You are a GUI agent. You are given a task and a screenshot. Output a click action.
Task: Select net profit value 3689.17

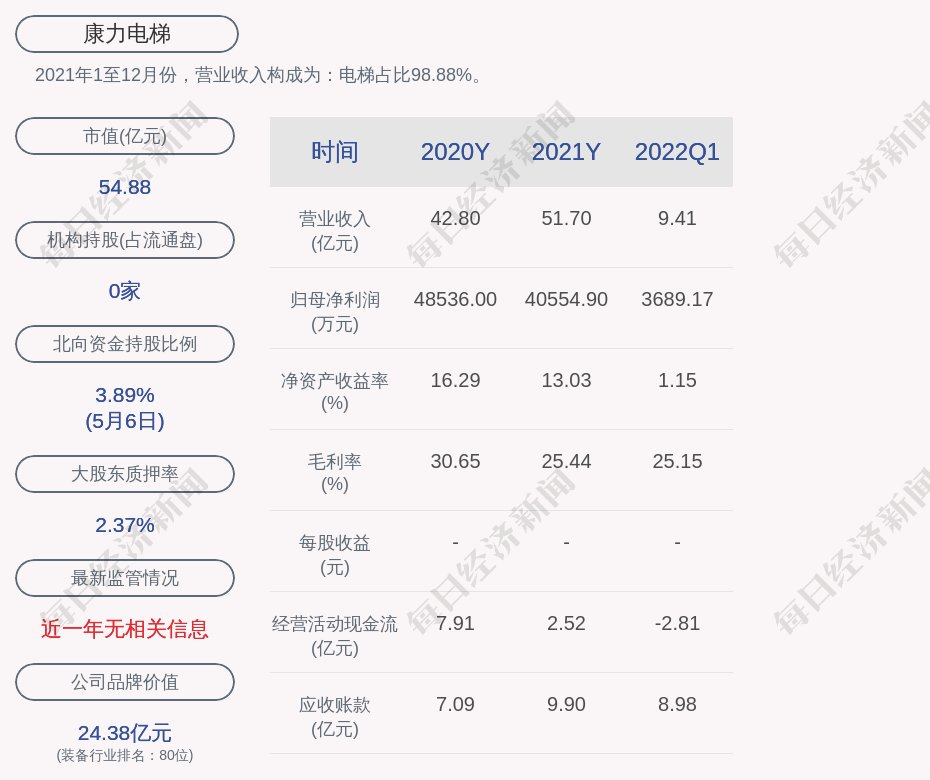click(677, 300)
